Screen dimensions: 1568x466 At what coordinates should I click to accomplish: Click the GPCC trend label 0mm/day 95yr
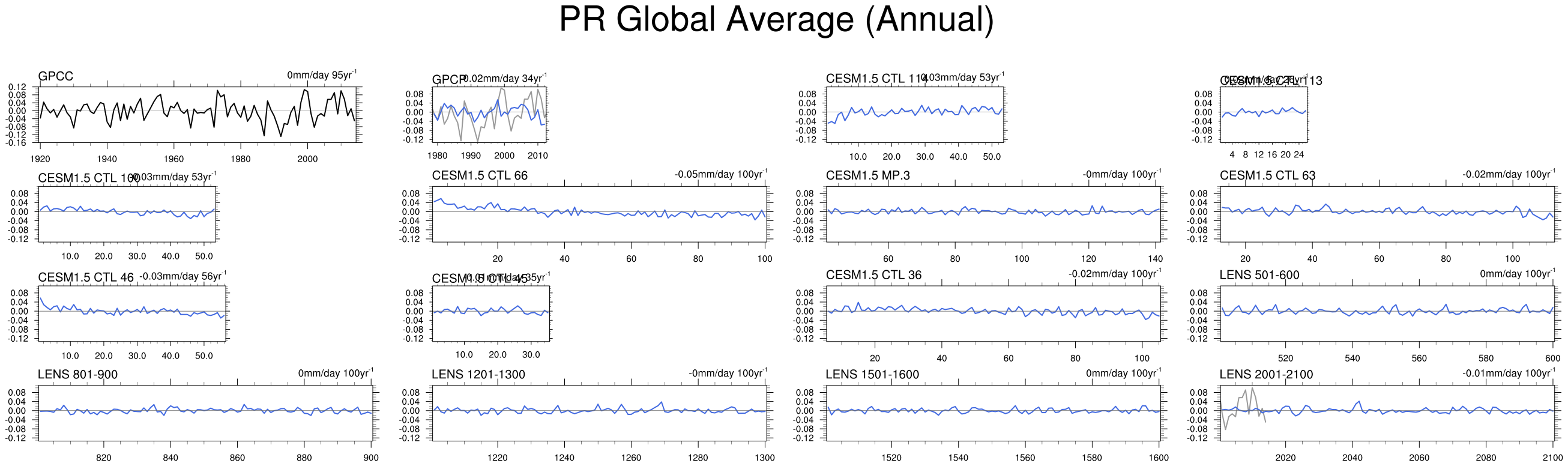[x=321, y=75]
